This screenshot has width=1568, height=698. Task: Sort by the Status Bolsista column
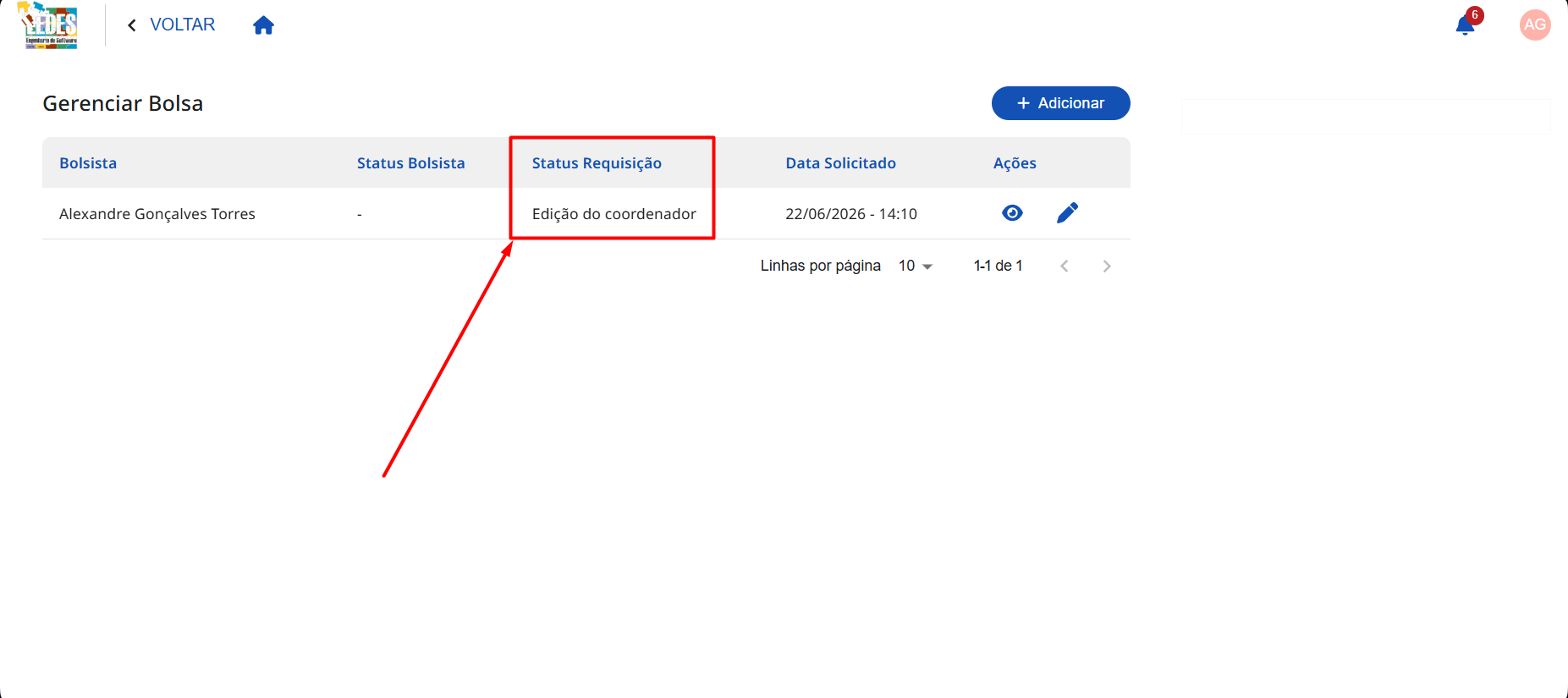pos(410,163)
